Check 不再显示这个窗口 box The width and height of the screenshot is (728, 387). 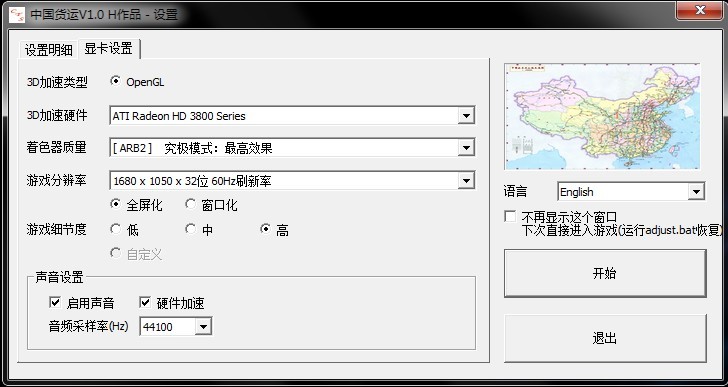point(510,217)
